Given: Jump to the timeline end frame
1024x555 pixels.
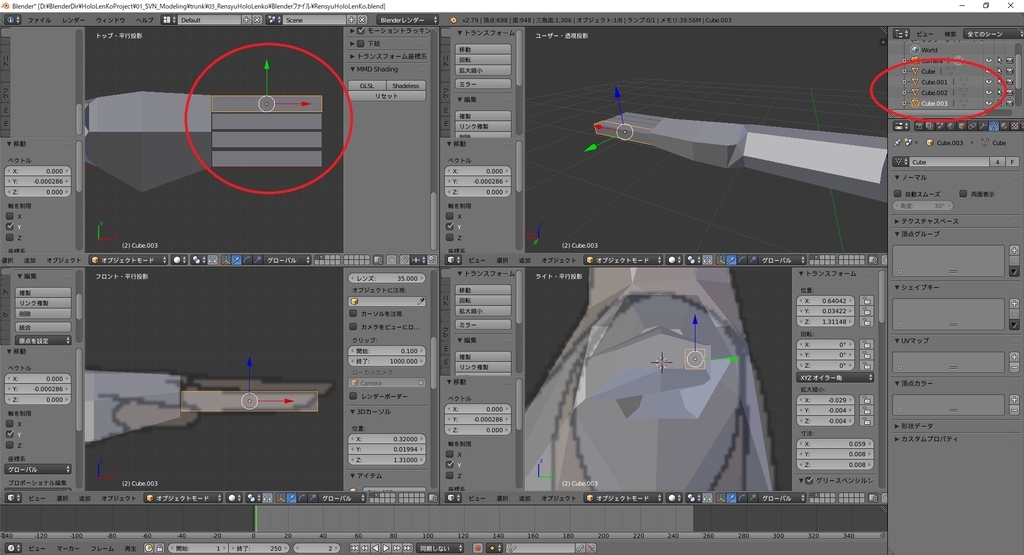Looking at the screenshot, I should pyautogui.click(x=408, y=548).
